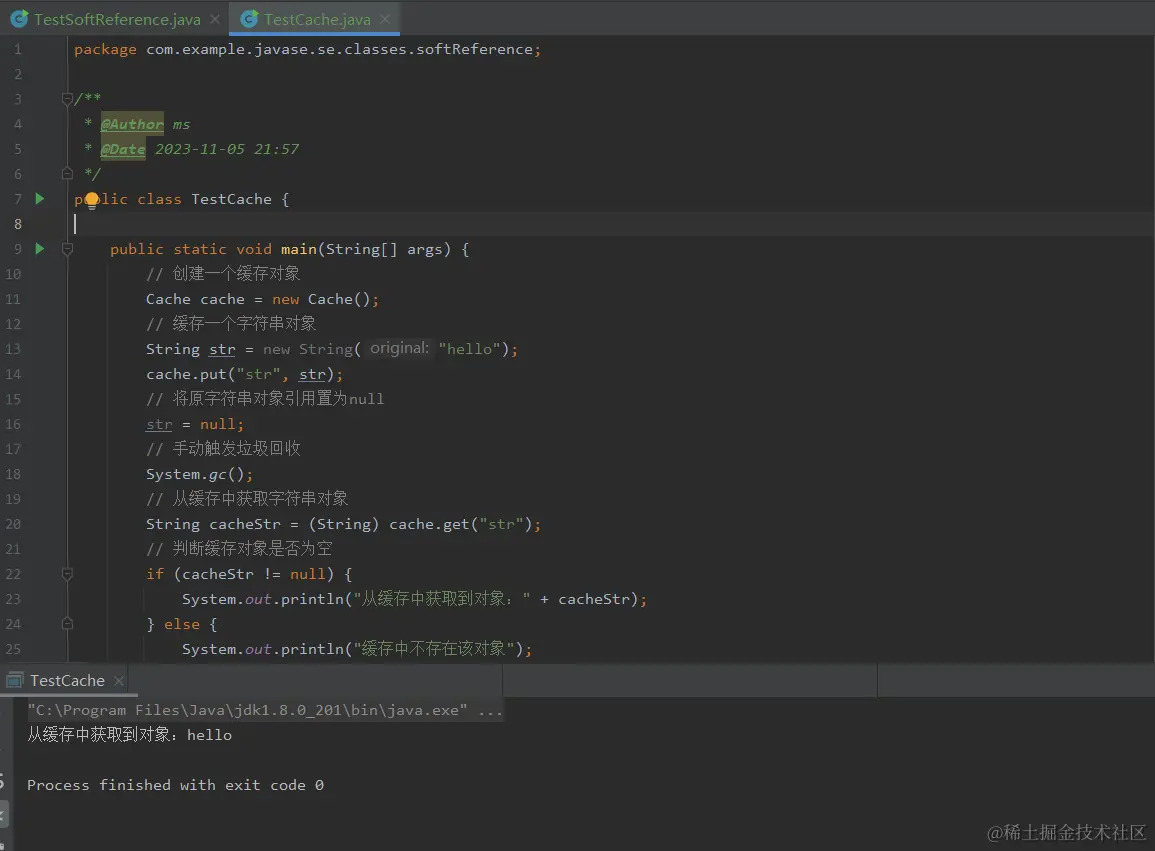Click the "hello" string literal

click(x=469, y=349)
